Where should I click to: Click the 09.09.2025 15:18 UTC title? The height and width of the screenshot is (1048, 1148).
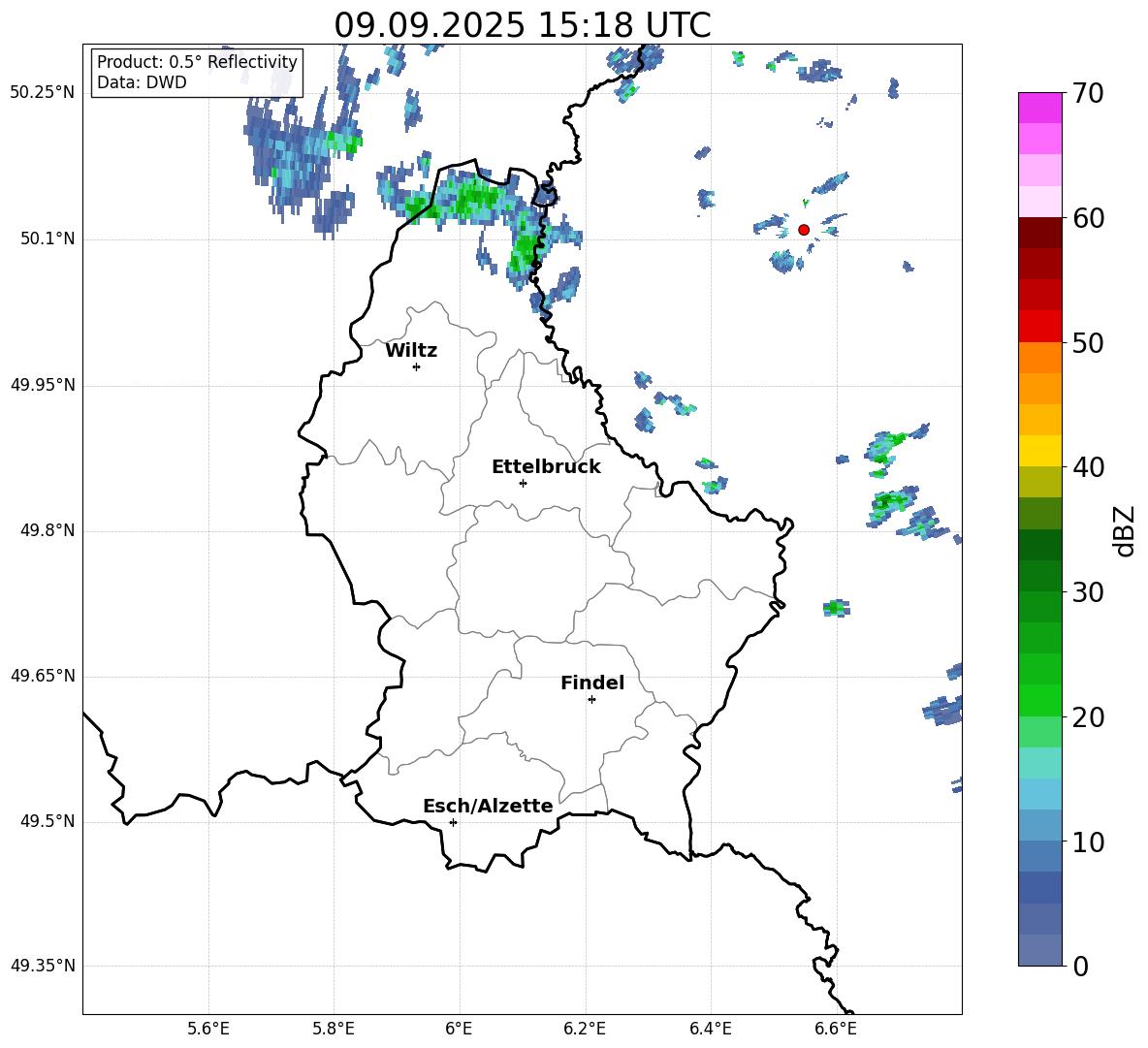pyautogui.click(x=523, y=25)
